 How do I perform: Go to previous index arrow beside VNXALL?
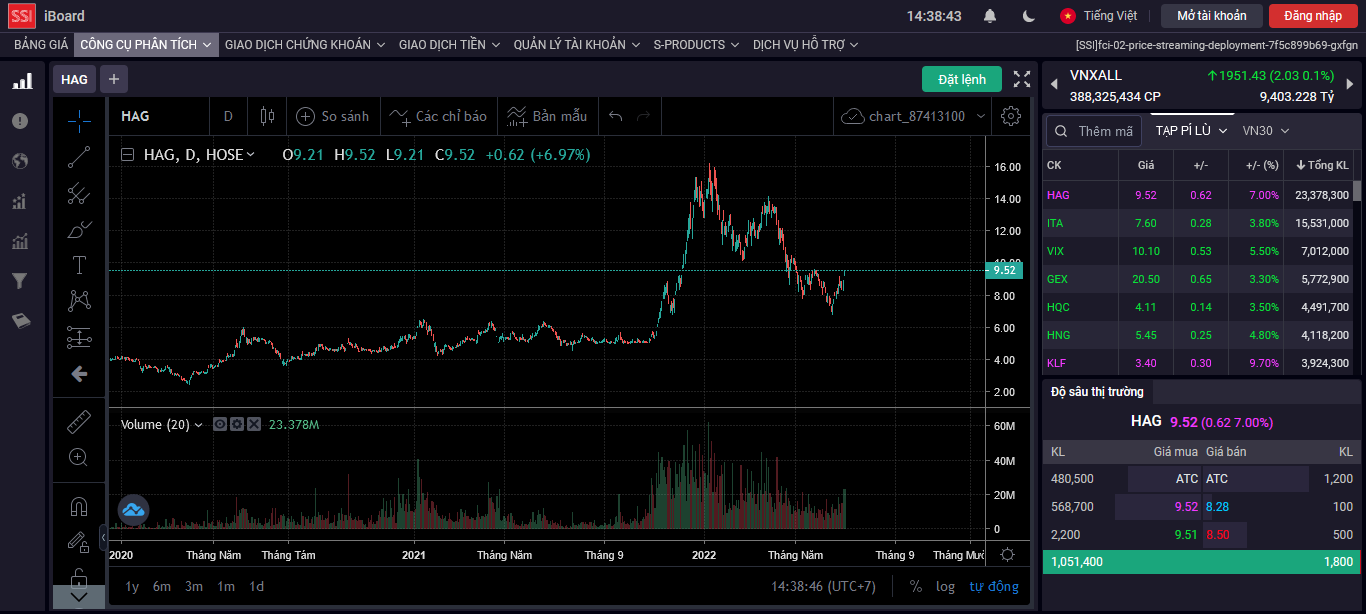tap(1052, 86)
